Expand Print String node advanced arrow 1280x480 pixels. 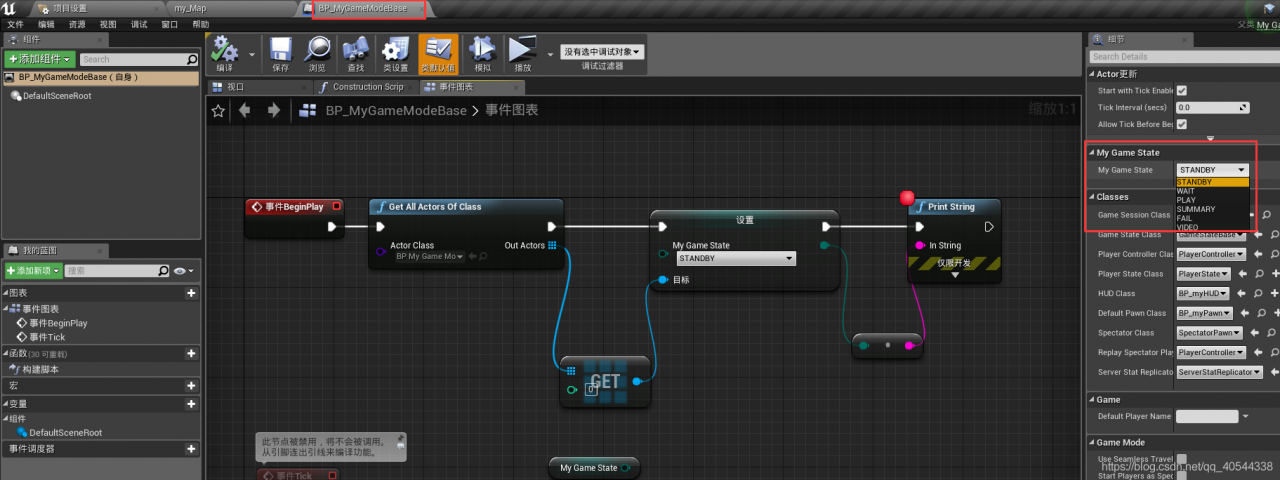954,275
